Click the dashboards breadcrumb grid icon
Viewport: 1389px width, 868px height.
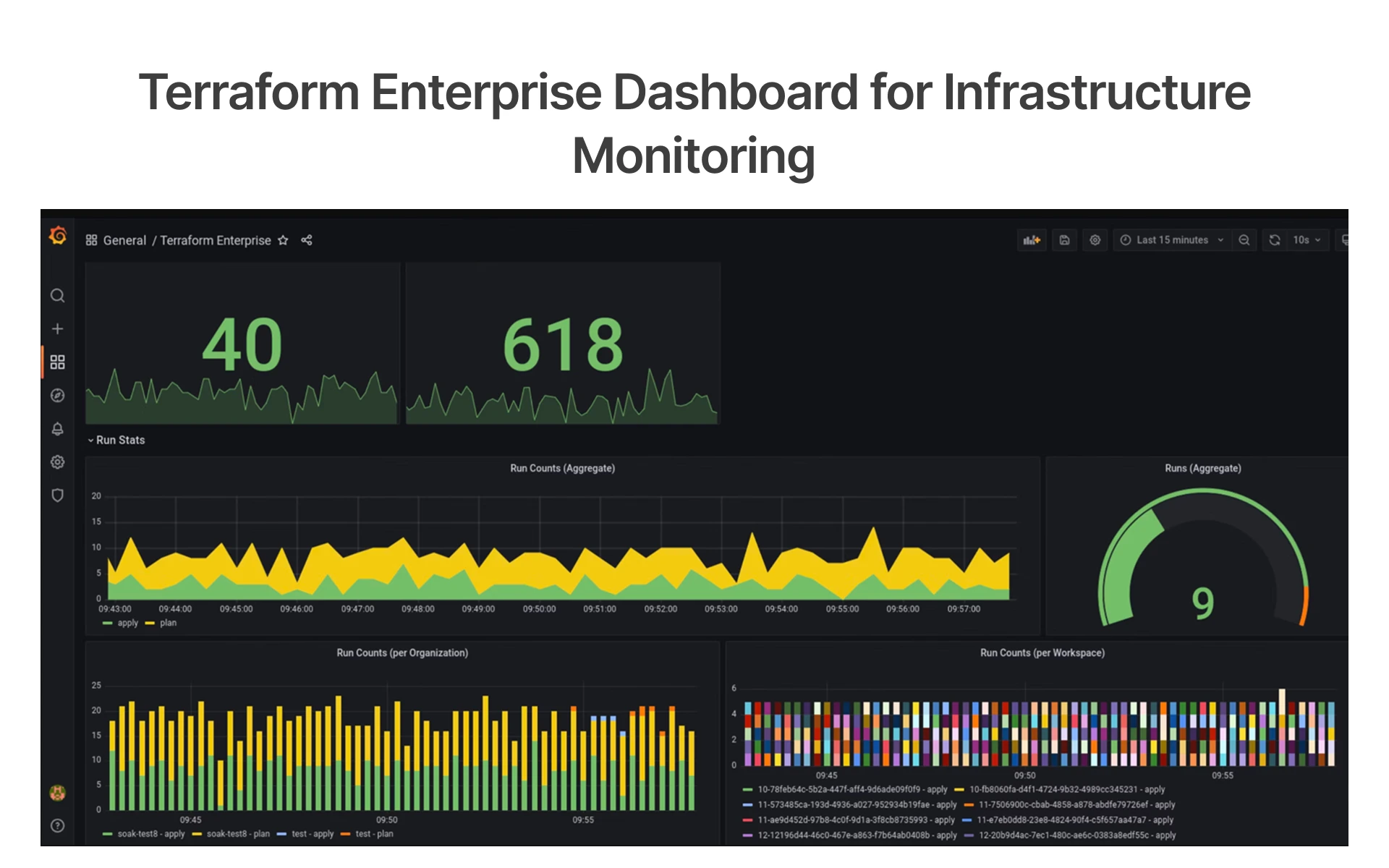coord(92,240)
